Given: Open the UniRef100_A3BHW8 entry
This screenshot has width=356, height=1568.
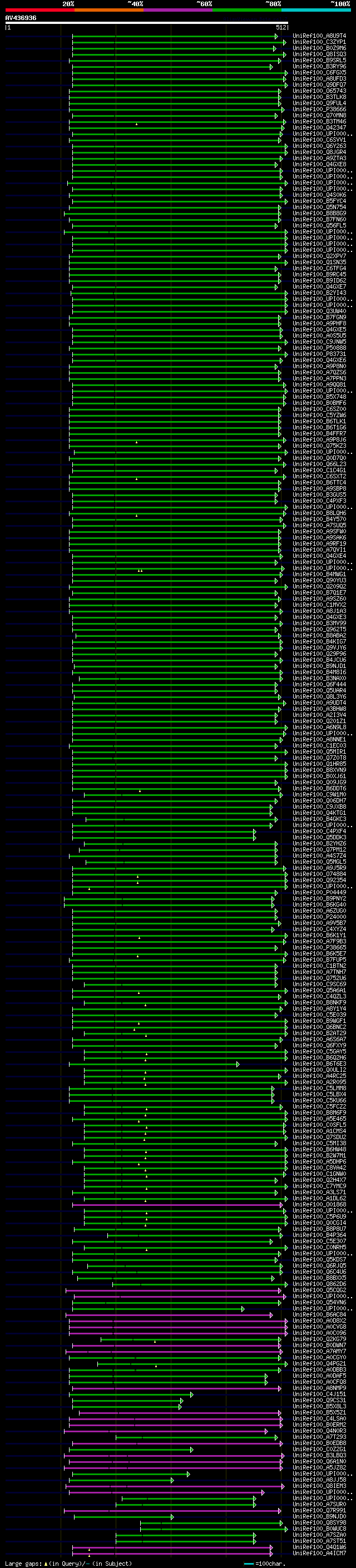Looking at the screenshot, I should pyautogui.click(x=319, y=709).
